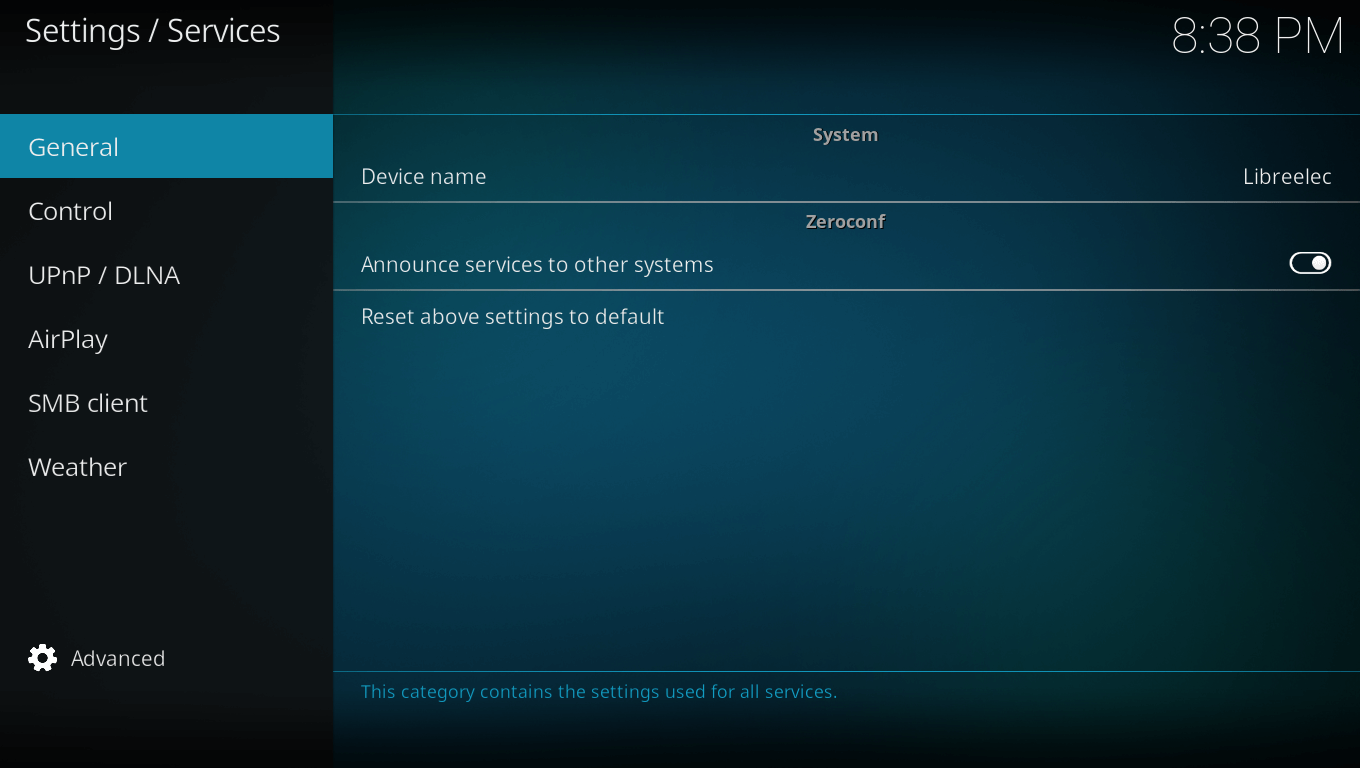Click the 'Announce services to other systems' label
Image resolution: width=1360 pixels, height=768 pixels.
[537, 265]
